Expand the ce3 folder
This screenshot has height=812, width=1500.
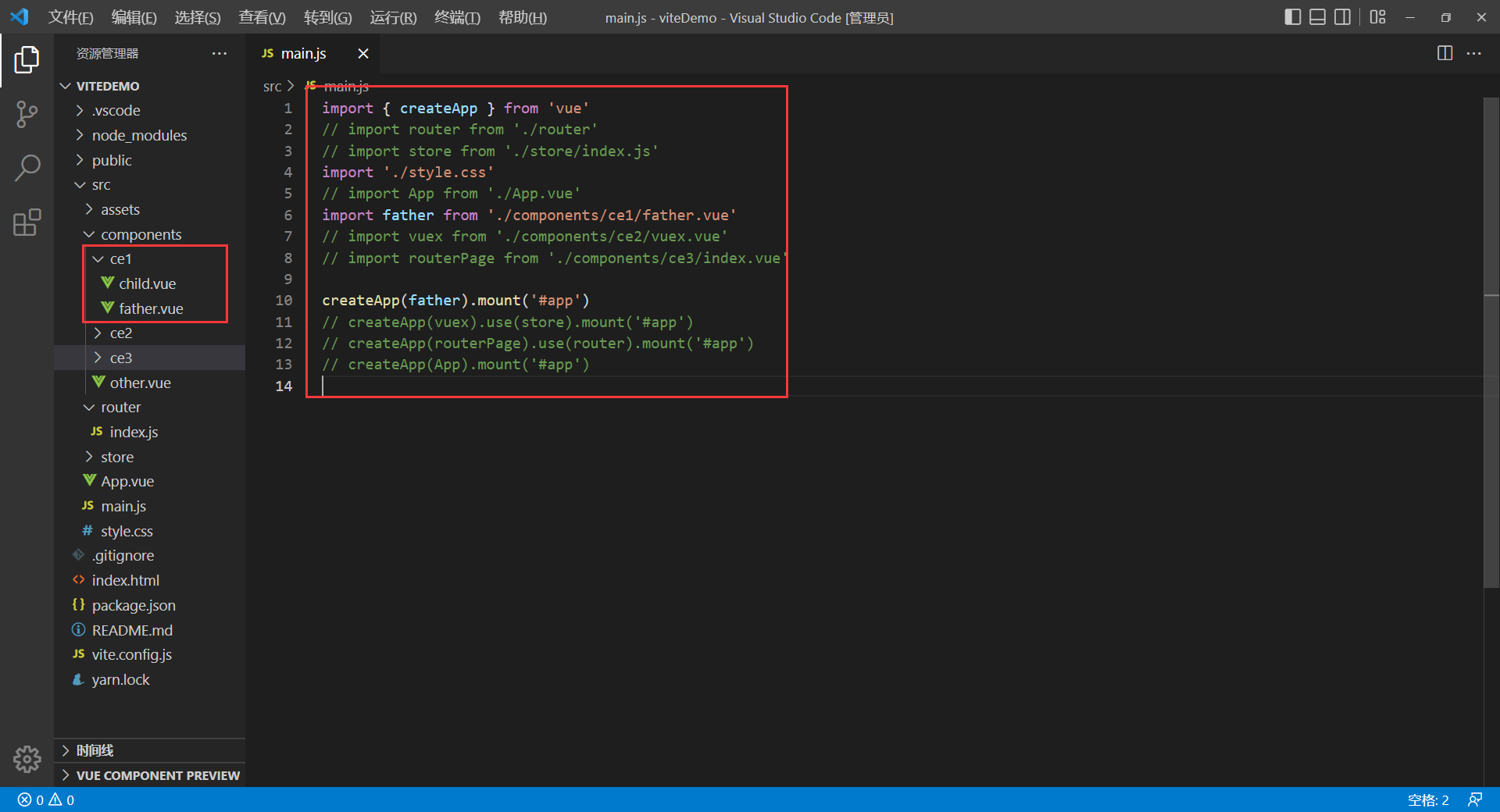pyautogui.click(x=149, y=358)
